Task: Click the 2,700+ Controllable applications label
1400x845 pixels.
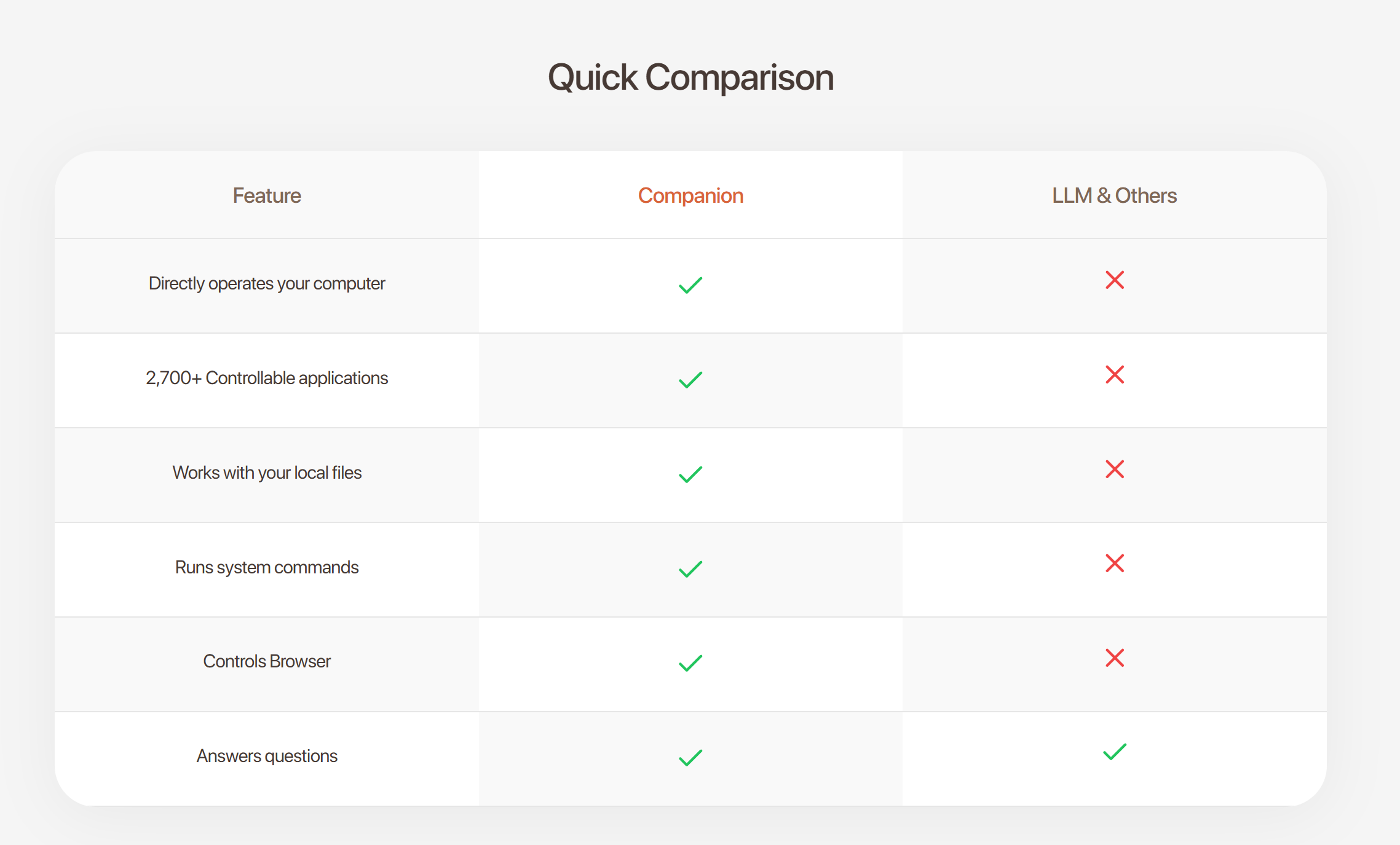Action: pos(267,378)
